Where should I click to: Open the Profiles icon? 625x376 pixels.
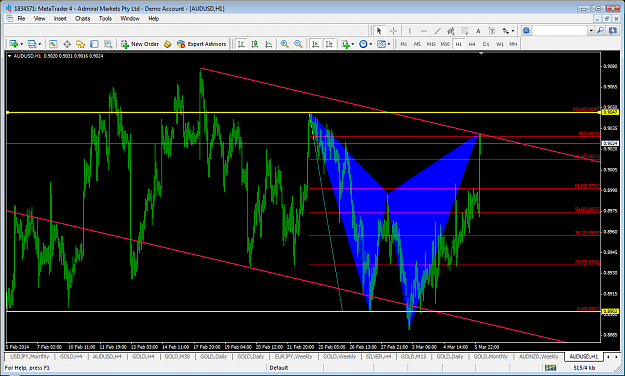31,44
